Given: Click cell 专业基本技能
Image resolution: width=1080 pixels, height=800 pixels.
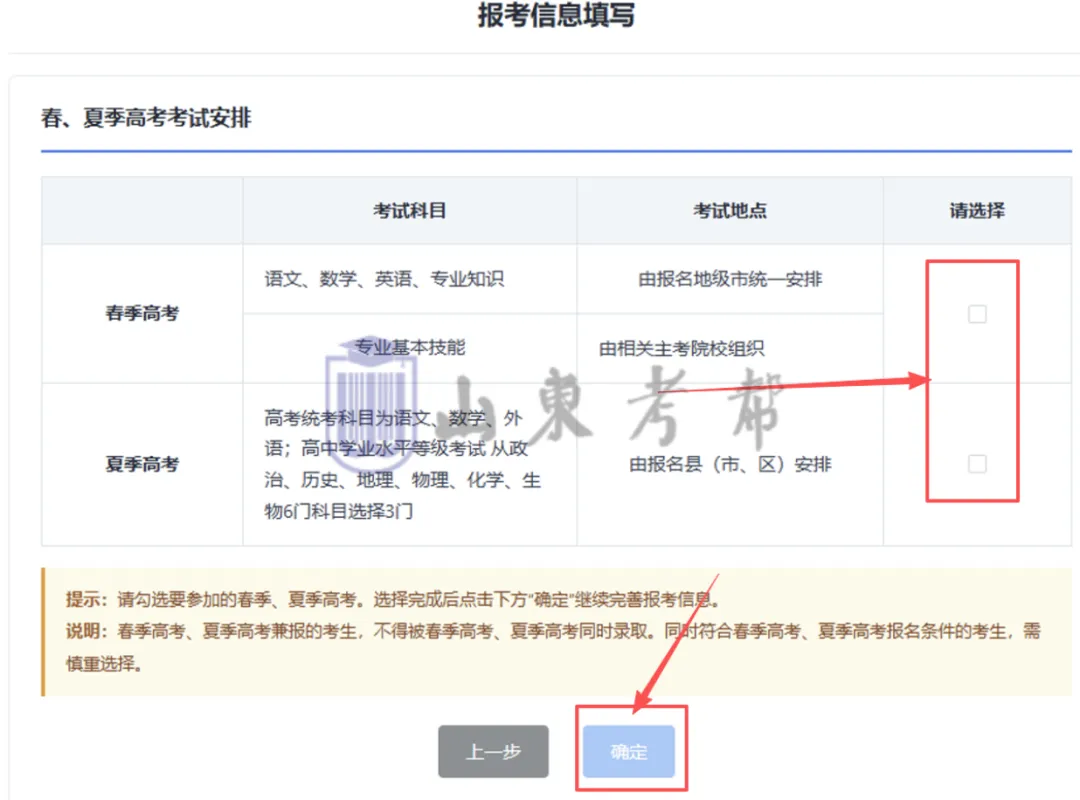Looking at the screenshot, I should coord(410,349).
